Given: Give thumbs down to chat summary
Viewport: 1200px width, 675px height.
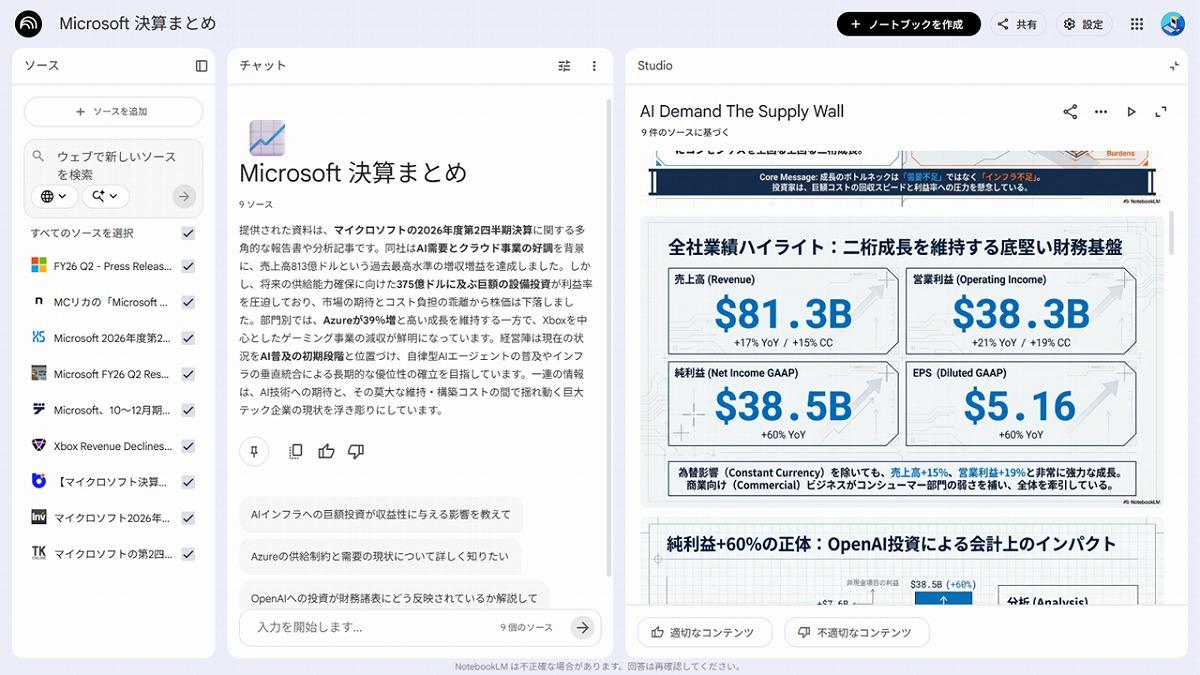Looking at the screenshot, I should pos(356,452).
